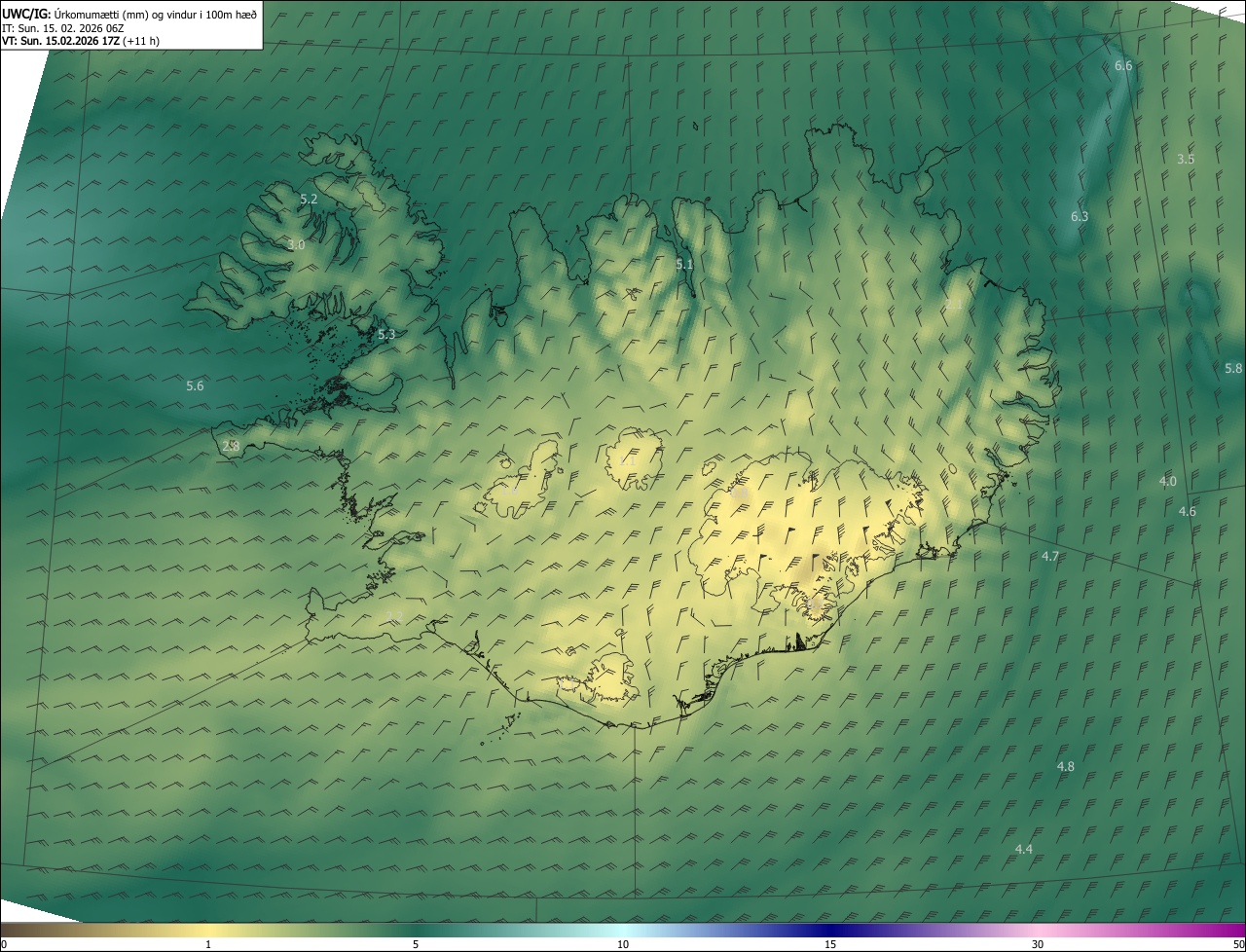The width and height of the screenshot is (1246, 952).
Task: Pick the brown low end of the color bar
Action: 19,930
